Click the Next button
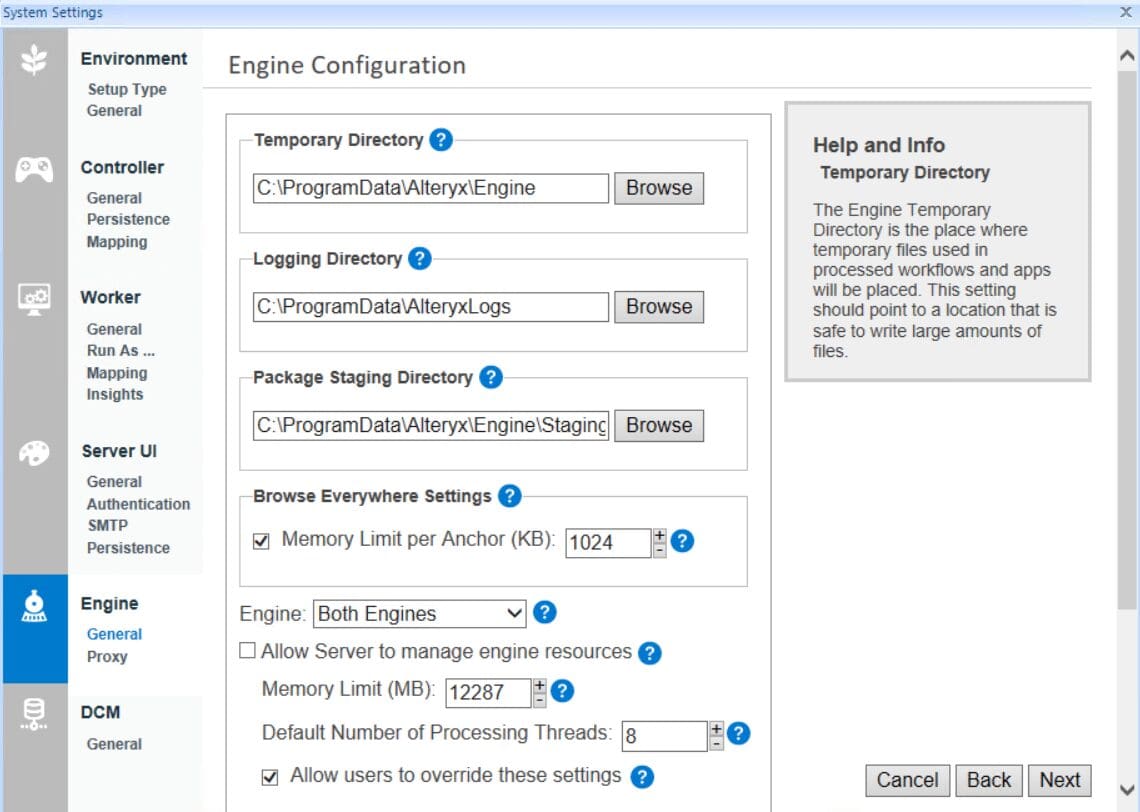 [x=1059, y=780]
